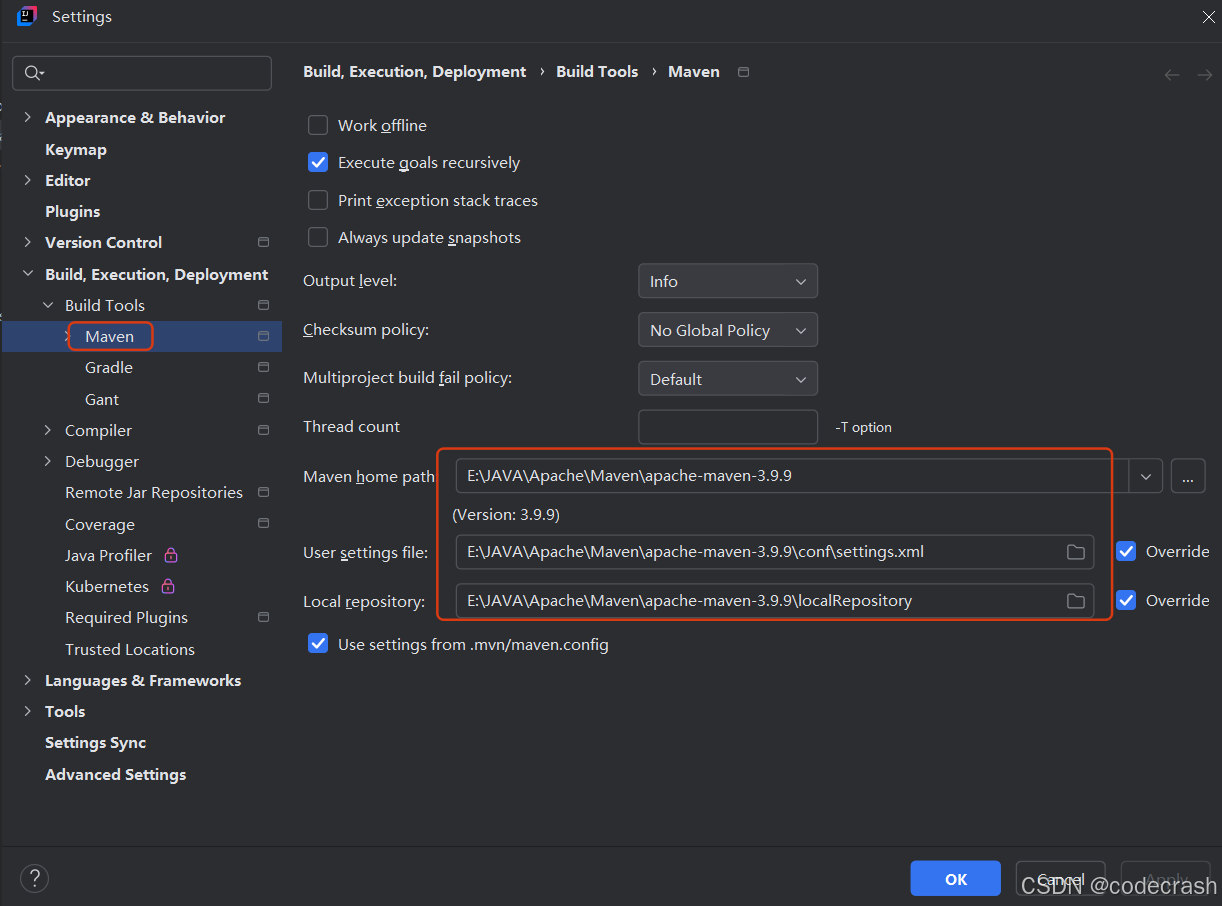
Task: Click the project-level icon beside Required Plugins
Action: pyautogui.click(x=263, y=617)
